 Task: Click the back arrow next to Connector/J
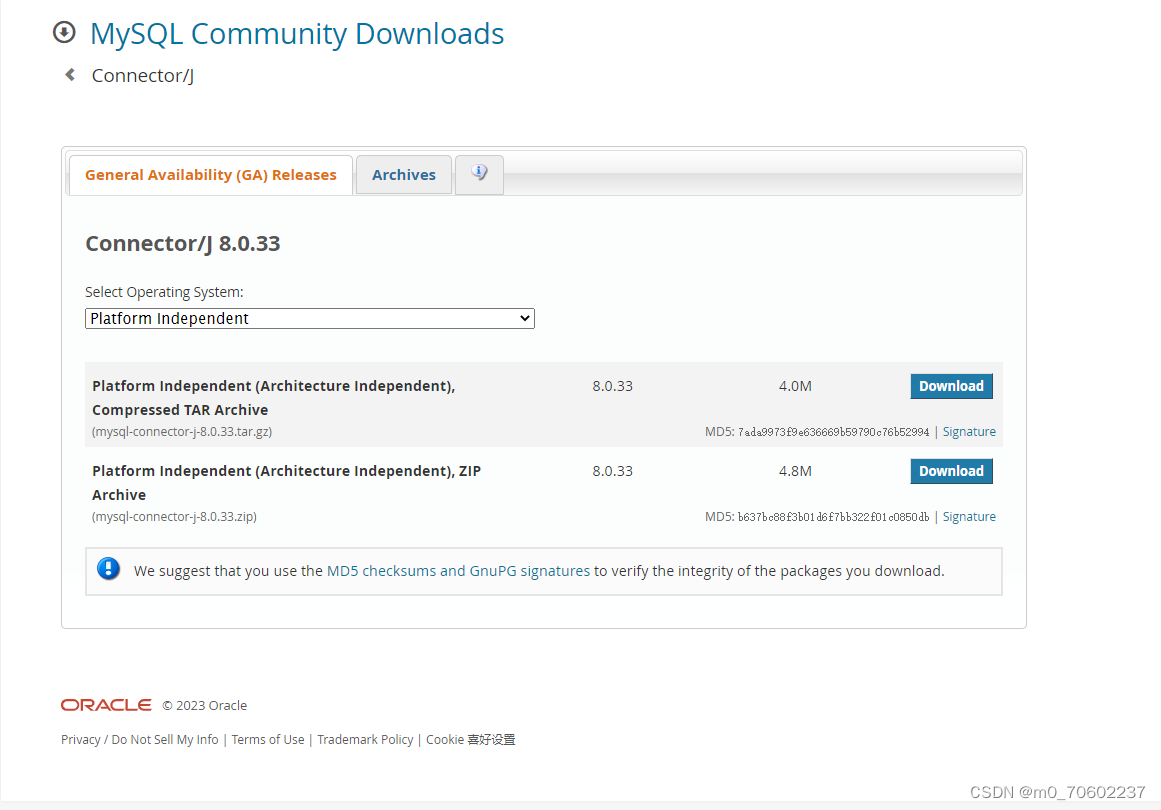point(70,75)
